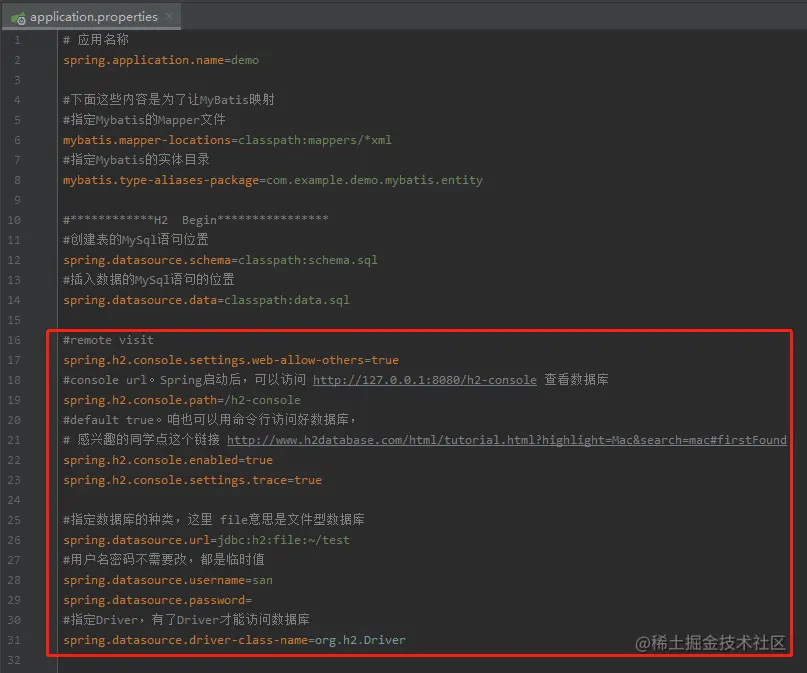Close the application.properties tab
This screenshot has height=673, width=807.
169,16
